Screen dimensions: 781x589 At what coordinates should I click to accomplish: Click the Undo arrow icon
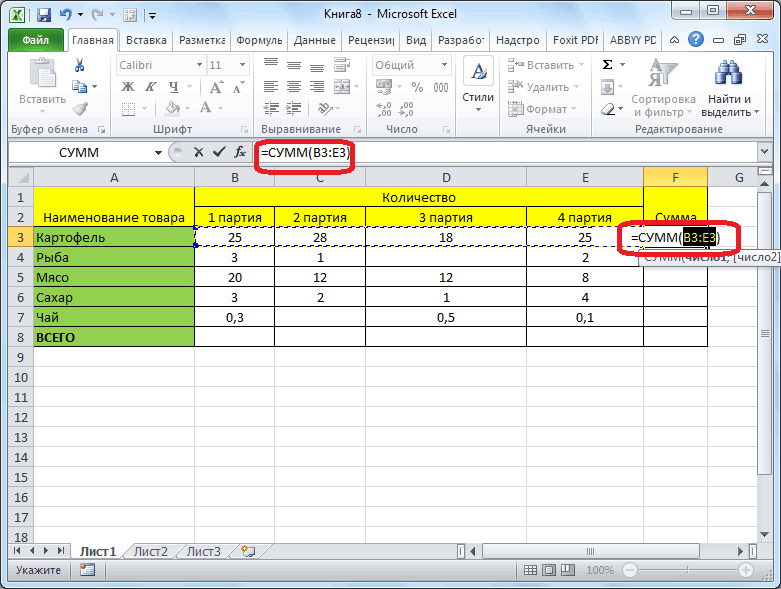[66, 15]
